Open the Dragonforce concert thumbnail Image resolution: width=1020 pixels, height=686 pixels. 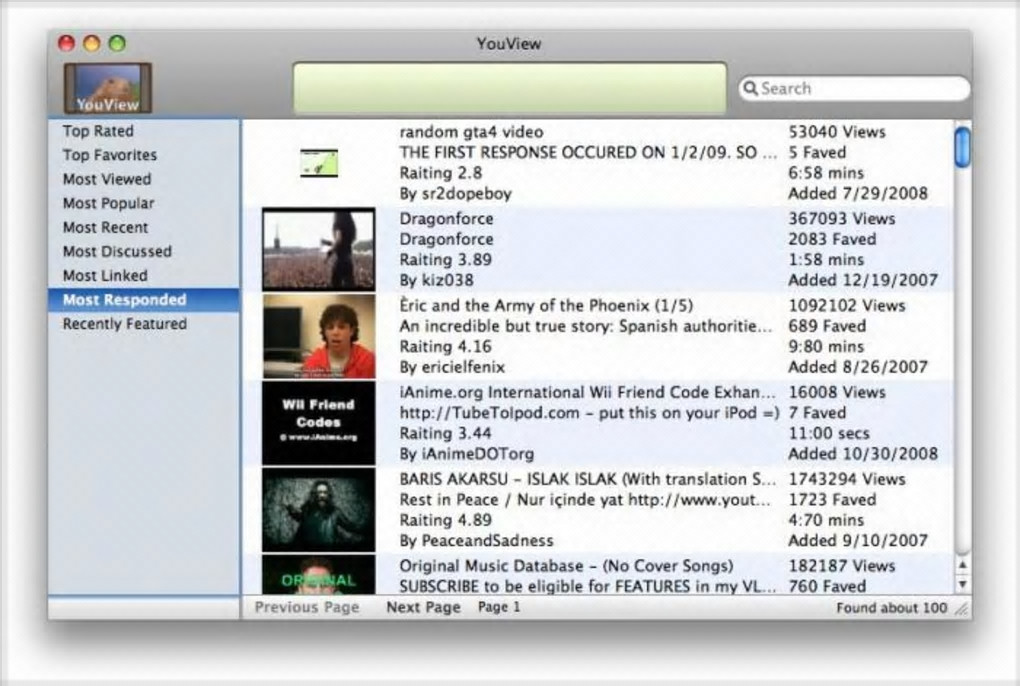click(319, 250)
